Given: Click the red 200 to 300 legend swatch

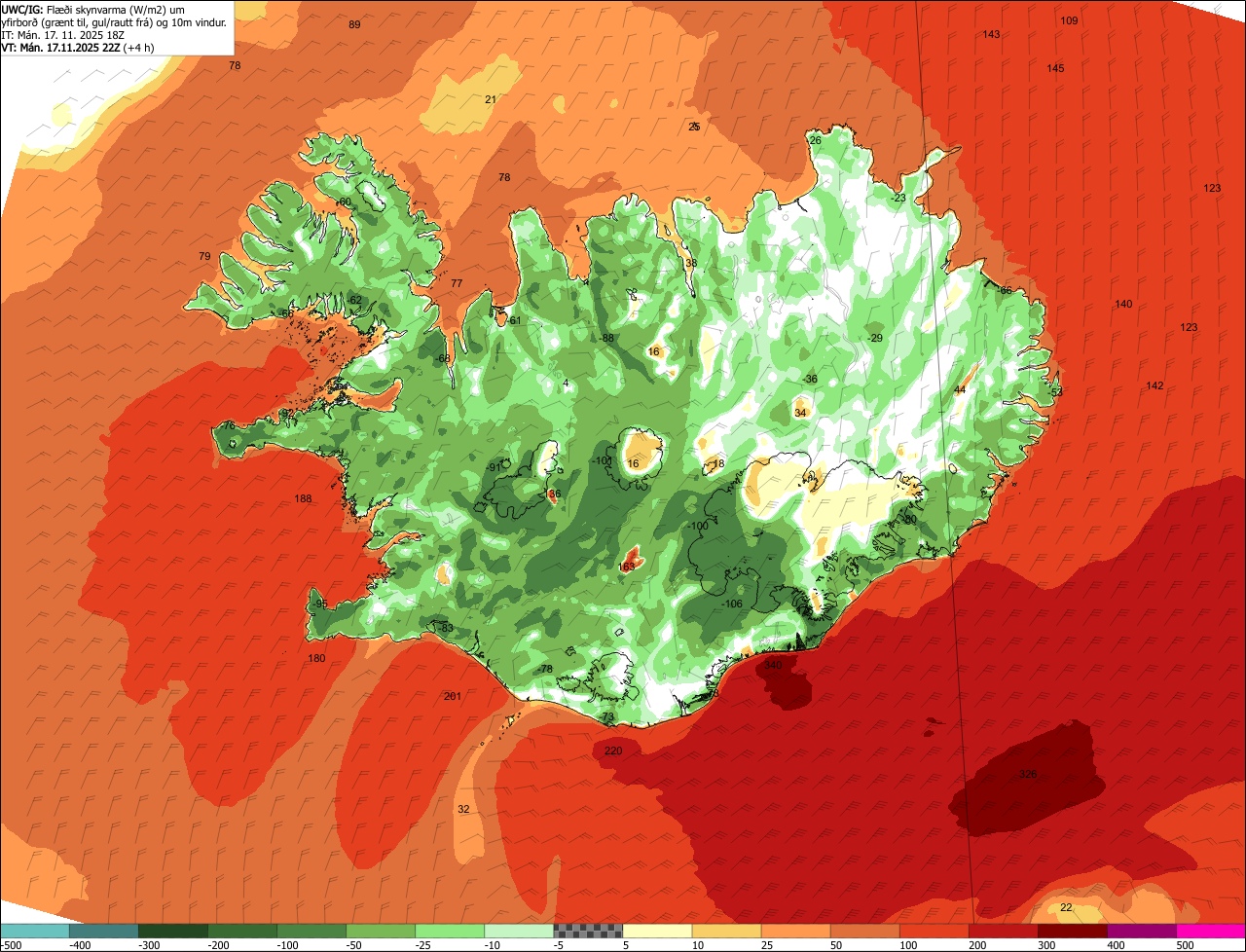Looking at the screenshot, I should 1003,931.
